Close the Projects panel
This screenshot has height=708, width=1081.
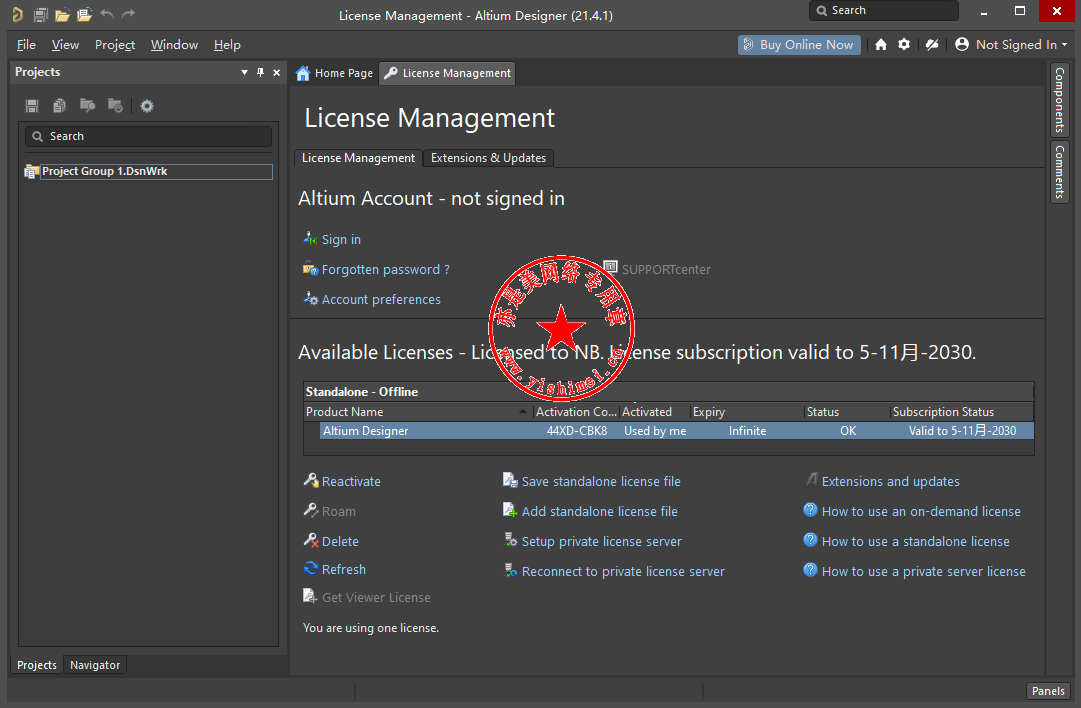[x=276, y=72]
